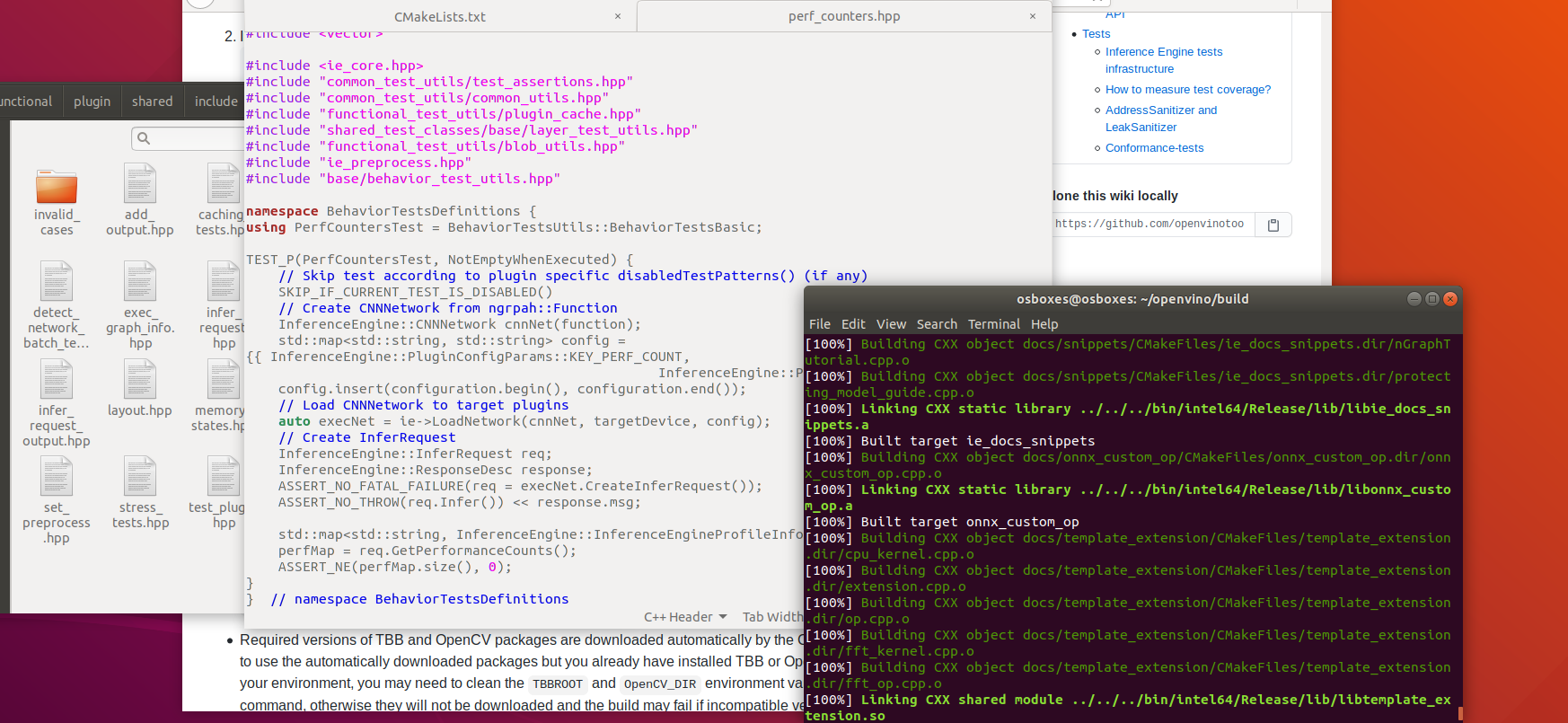
Task: Select the detect_network_batch_te... file icon
Action: pyautogui.click(x=56, y=282)
